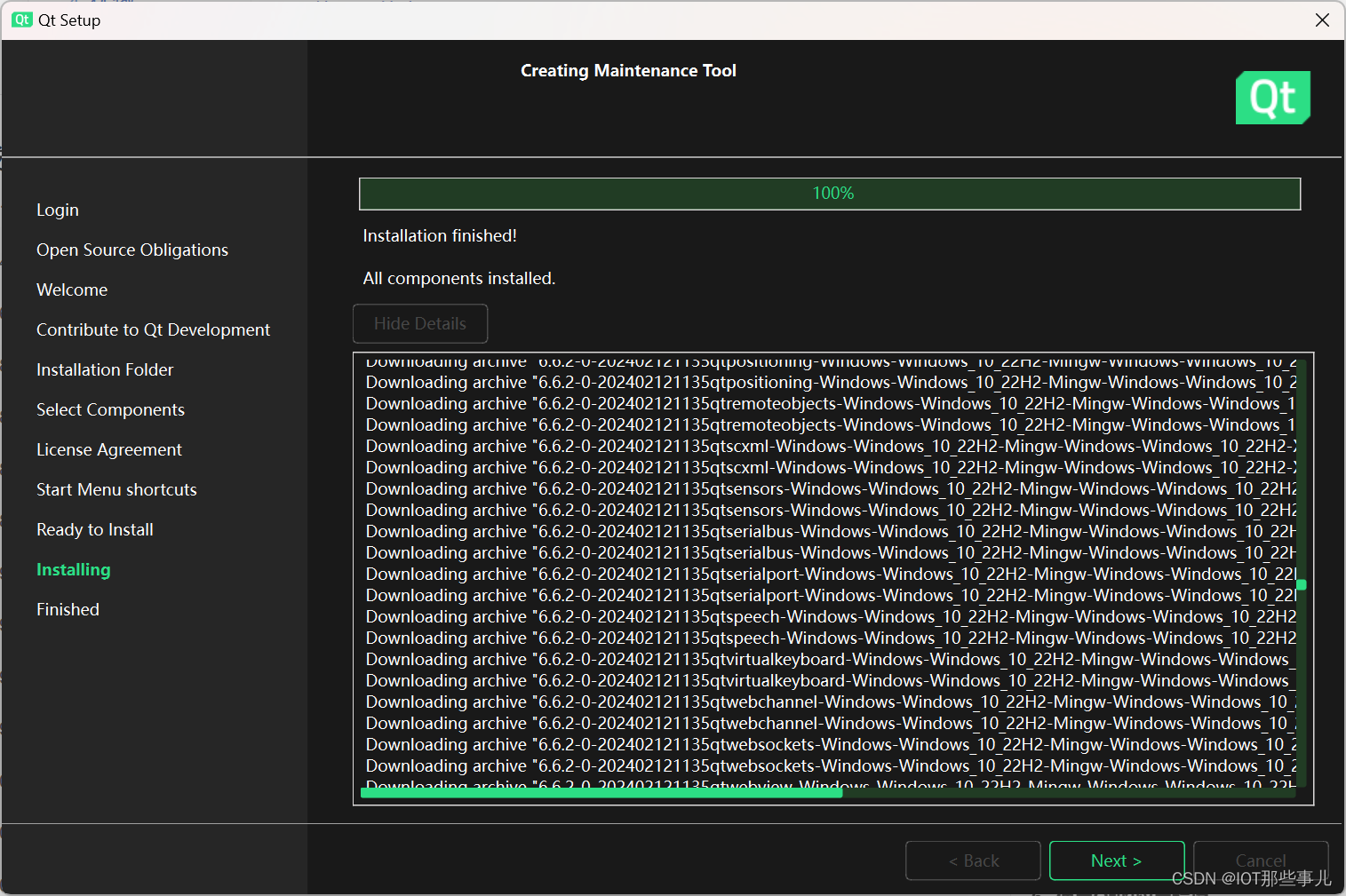Select Start Menu shortcuts step
Viewport: 1346px width, 896px height.
116,489
